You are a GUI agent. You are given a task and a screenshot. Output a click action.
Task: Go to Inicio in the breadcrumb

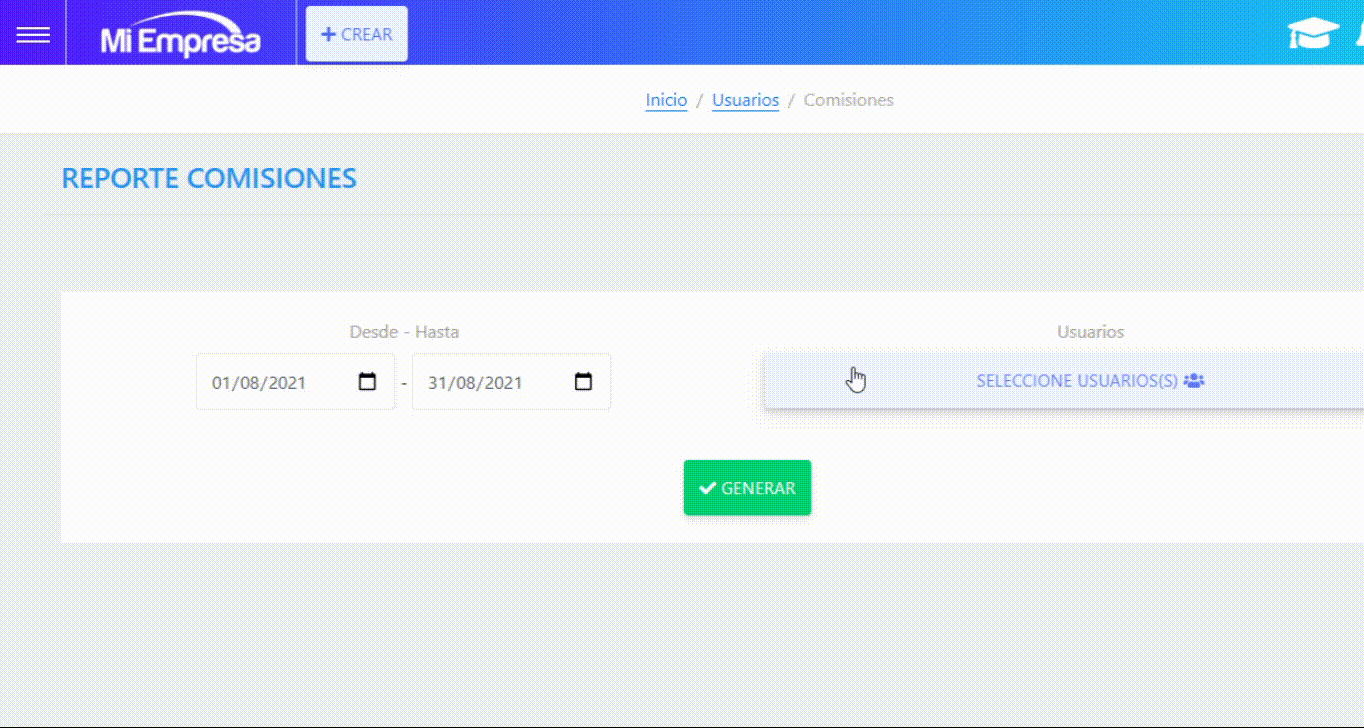(x=666, y=100)
